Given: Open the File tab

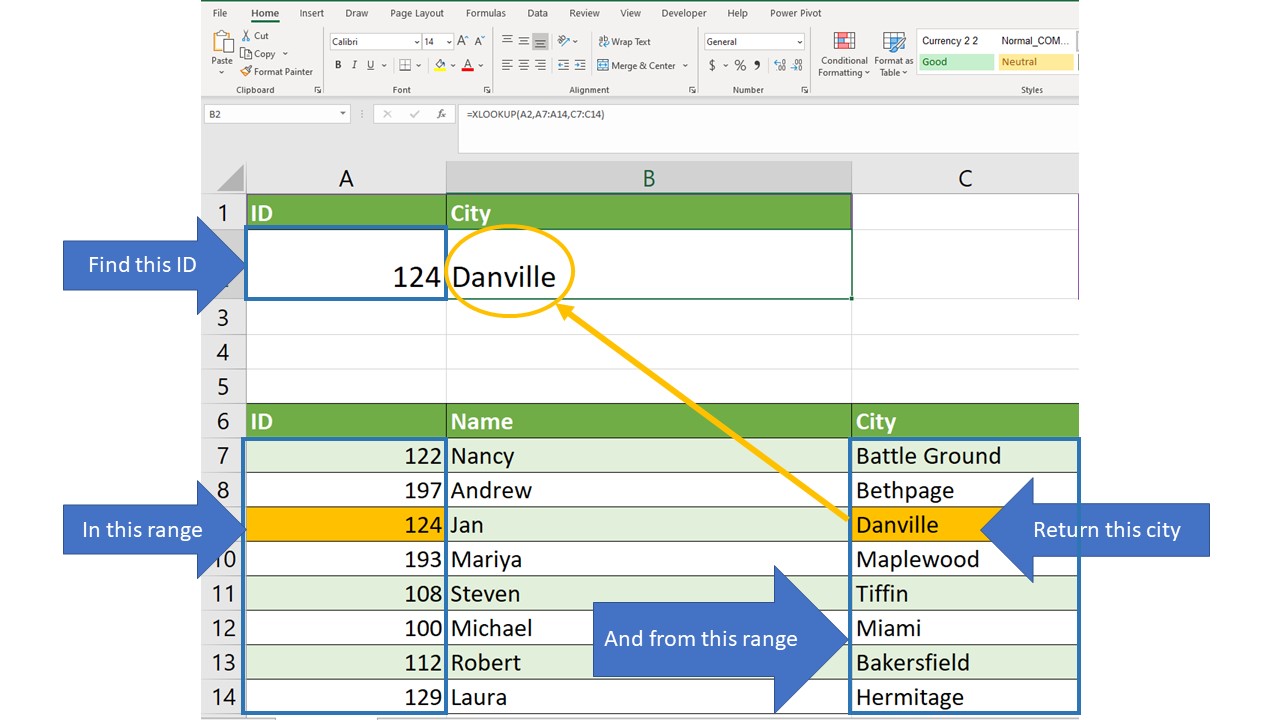Looking at the screenshot, I should pyautogui.click(x=220, y=13).
